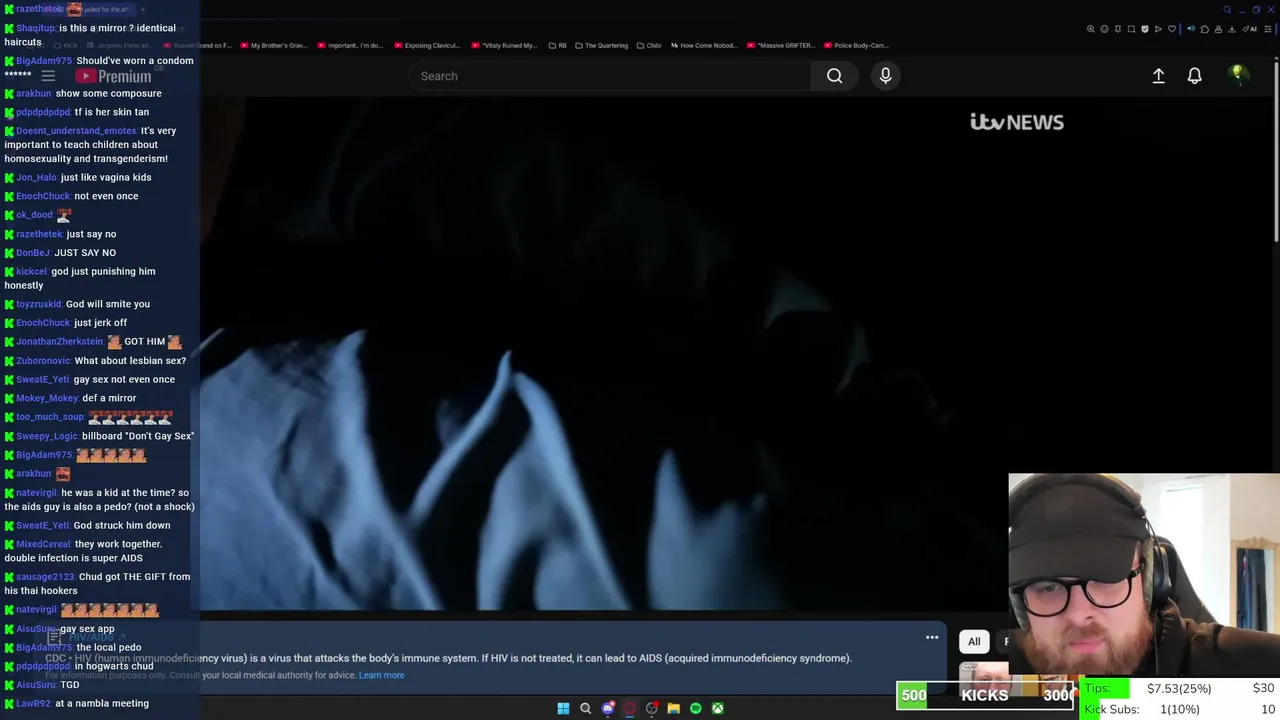The height and width of the screenshot is (720, 1280).
Task: Open bookmark Important...I'm do...
Action: 350,45
